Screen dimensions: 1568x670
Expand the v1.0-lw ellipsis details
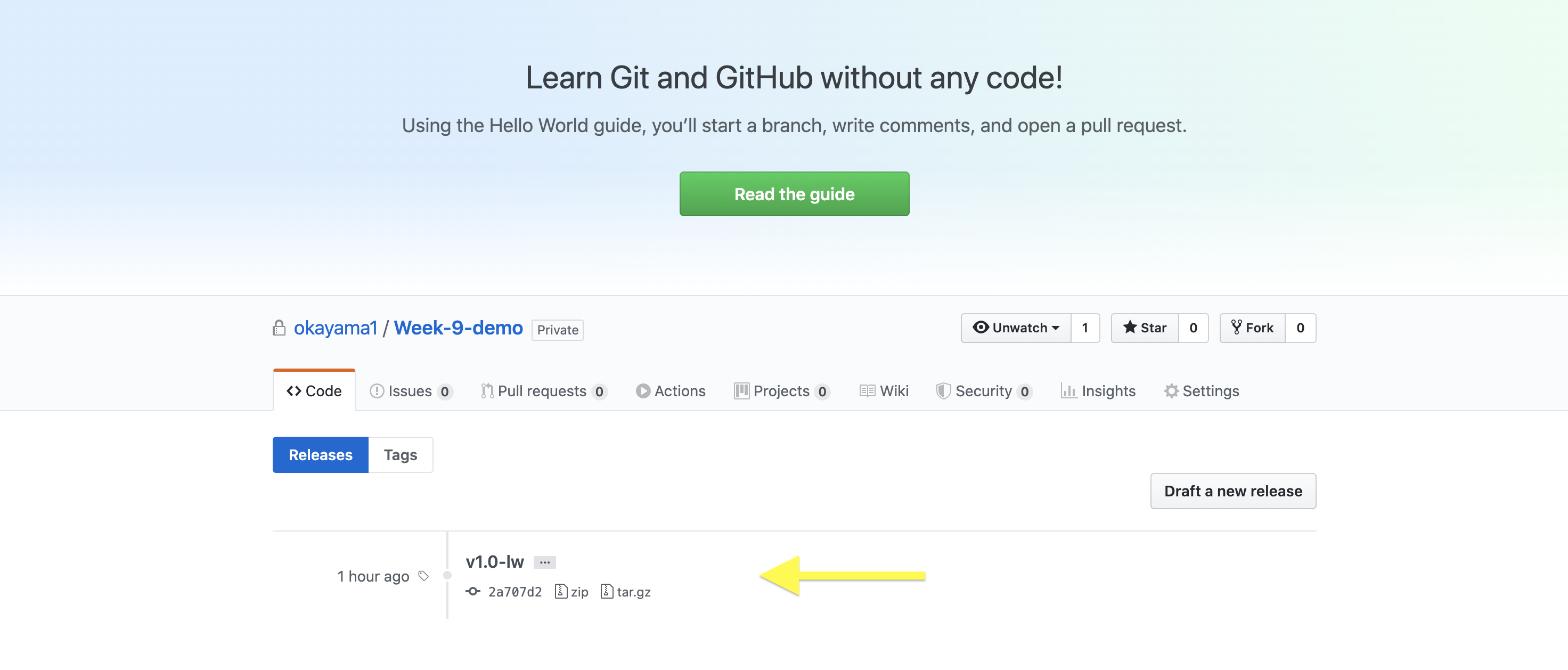[544, 562]
